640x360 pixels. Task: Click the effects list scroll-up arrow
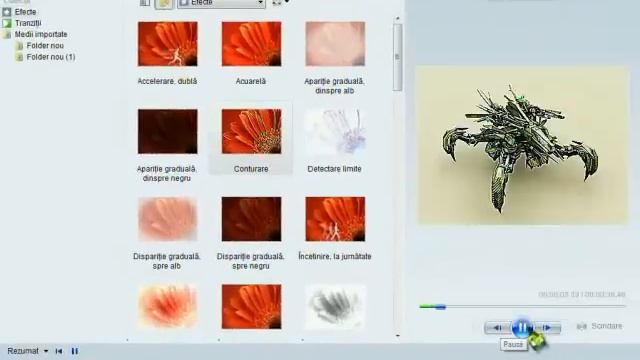pos(398,19)
